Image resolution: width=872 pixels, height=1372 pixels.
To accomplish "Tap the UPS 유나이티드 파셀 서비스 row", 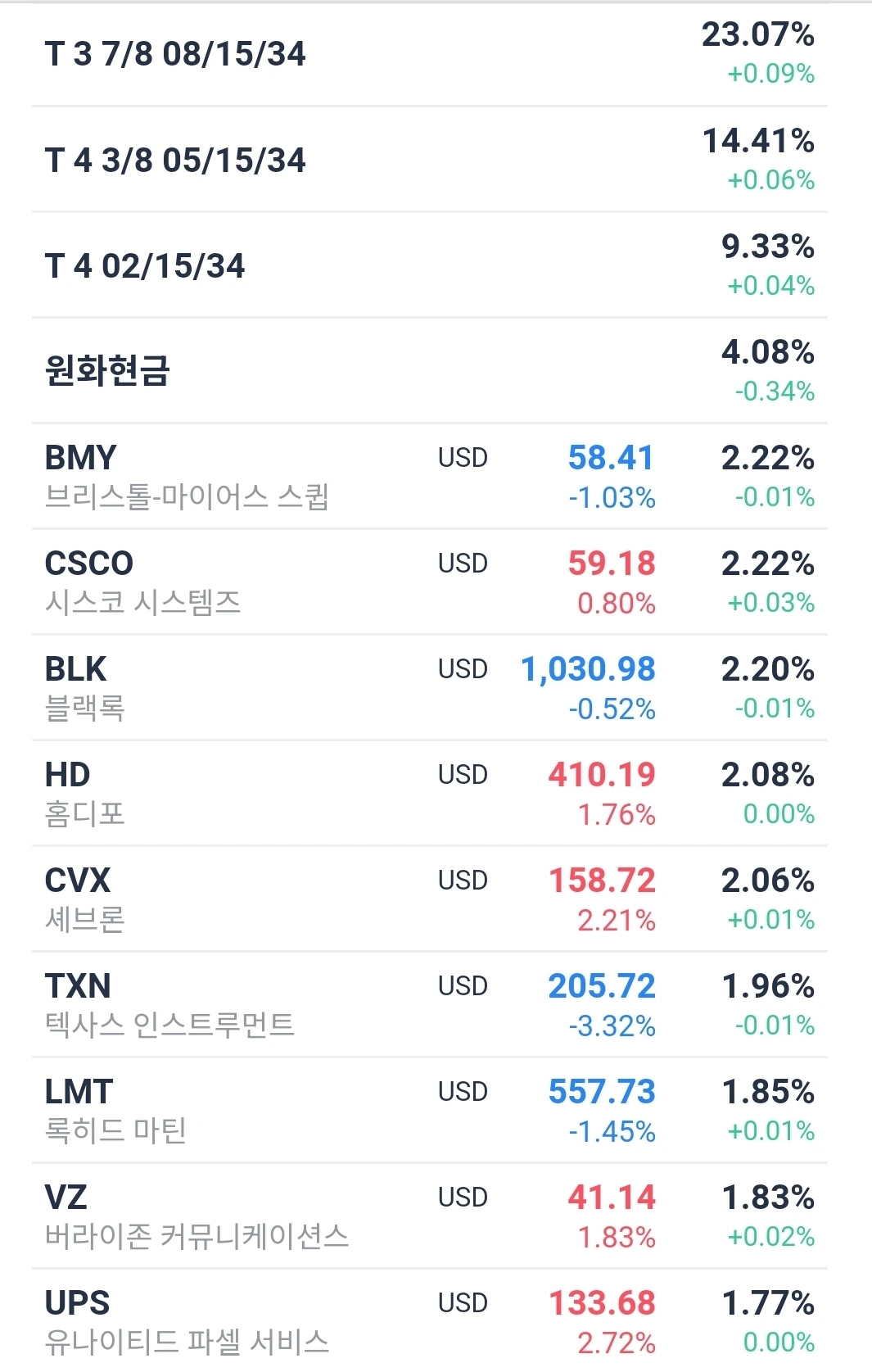I will tap(246, 1320).
